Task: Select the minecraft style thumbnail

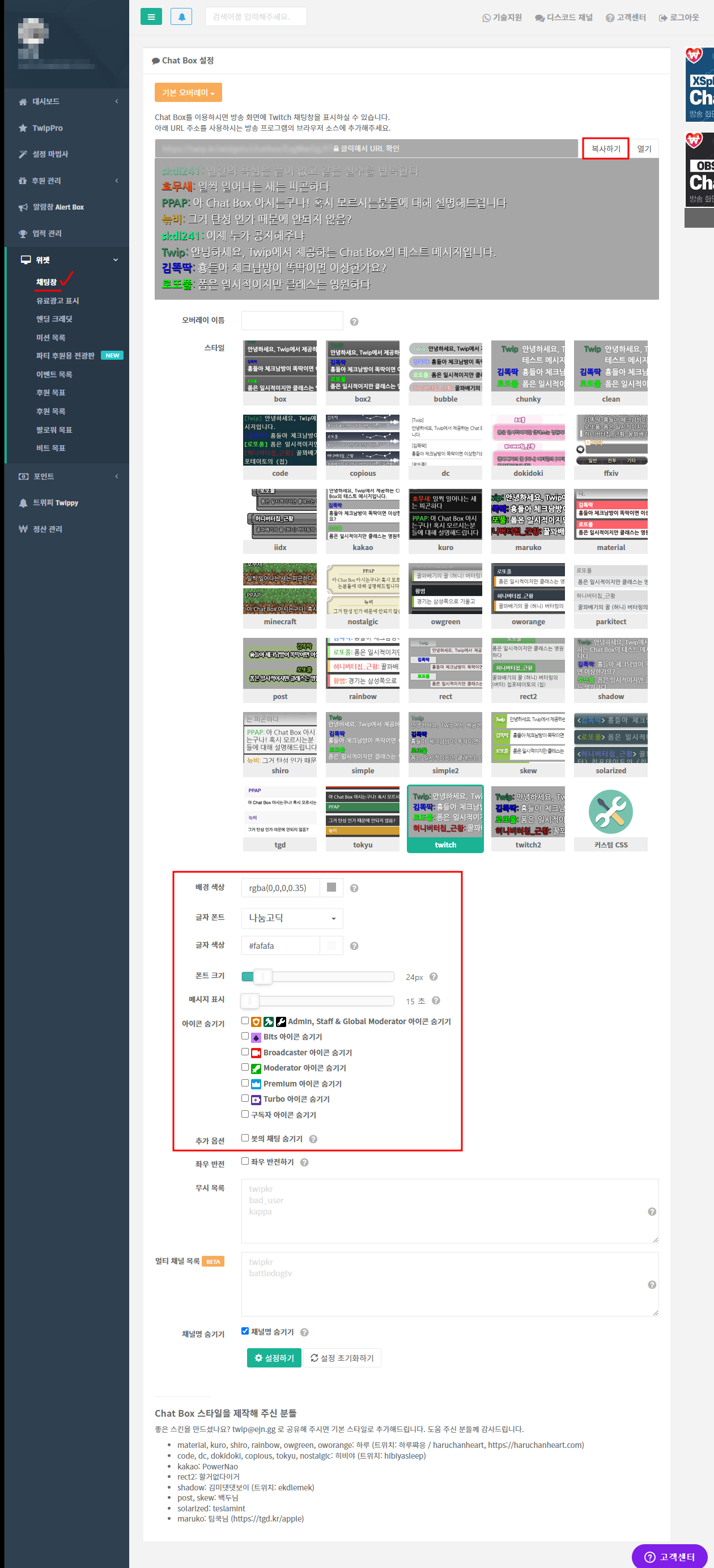Action: pyautogui.click(x=280, y=595)
